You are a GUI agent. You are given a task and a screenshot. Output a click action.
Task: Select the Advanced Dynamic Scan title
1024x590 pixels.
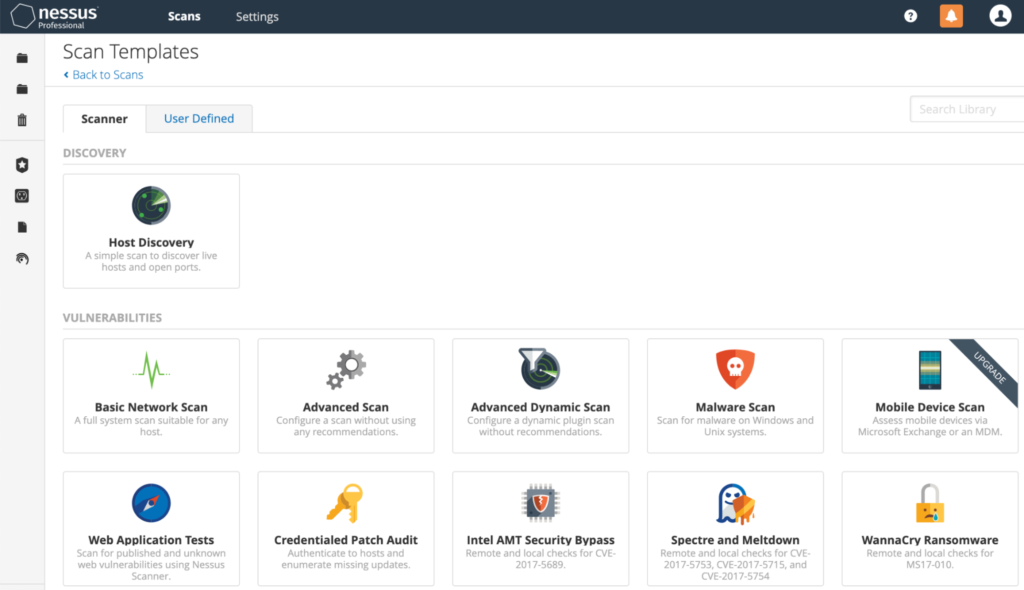(x=540, y=407)
